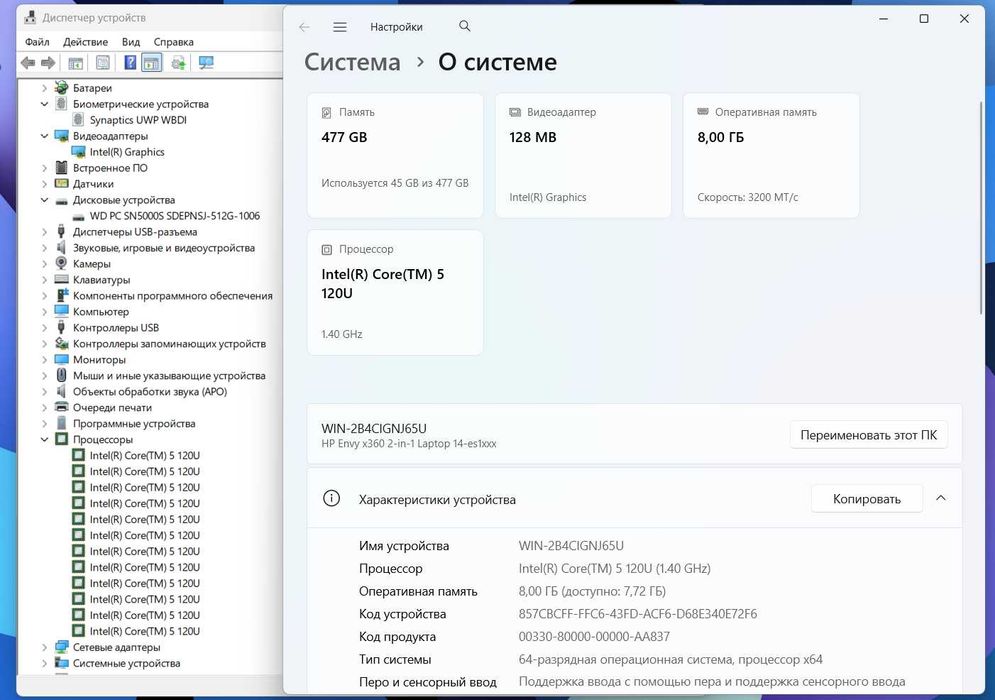Select WD PC SN5000S SDEPNSJ-512G-1006 disk
Image resolution: width=995 pixels, height=700 pixels.
pyautogui.click(x=175, y=216)
